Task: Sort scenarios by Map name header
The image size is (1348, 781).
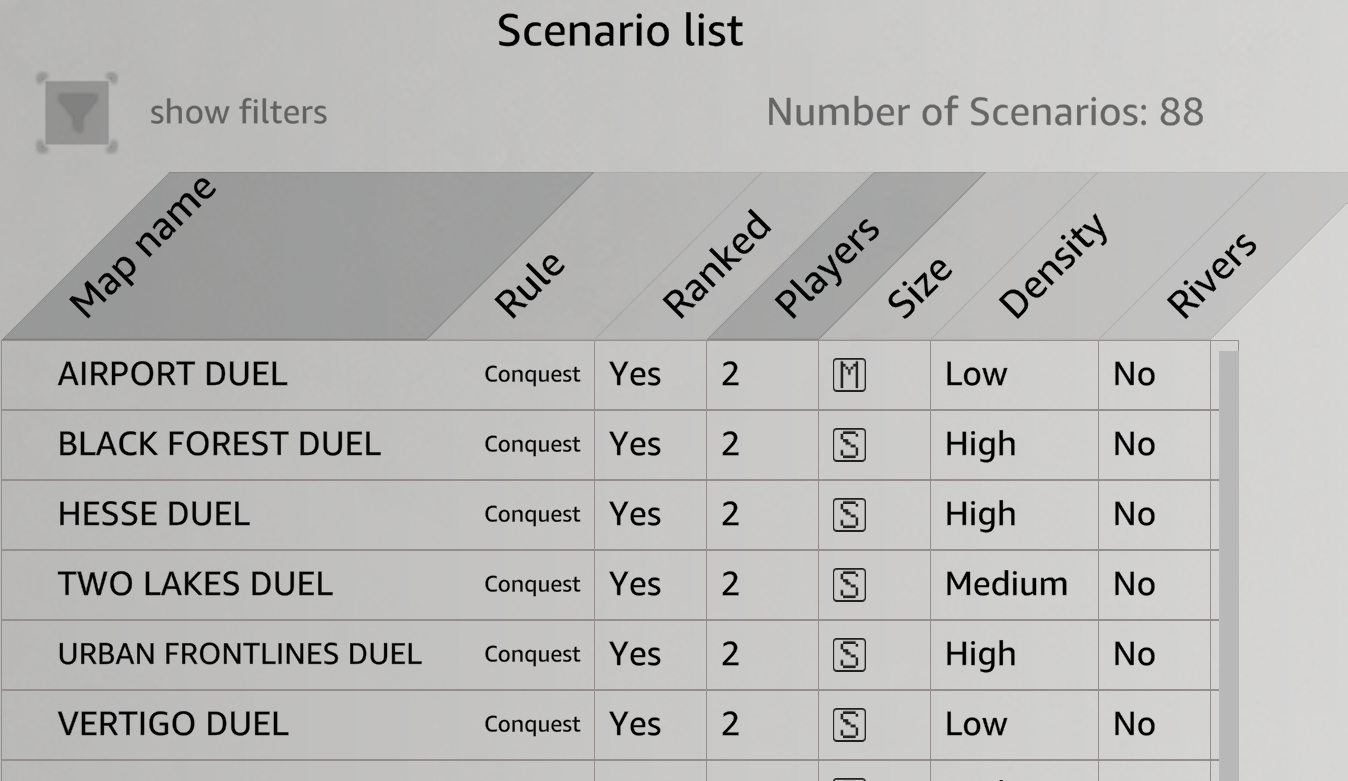Action: [143, 245]
